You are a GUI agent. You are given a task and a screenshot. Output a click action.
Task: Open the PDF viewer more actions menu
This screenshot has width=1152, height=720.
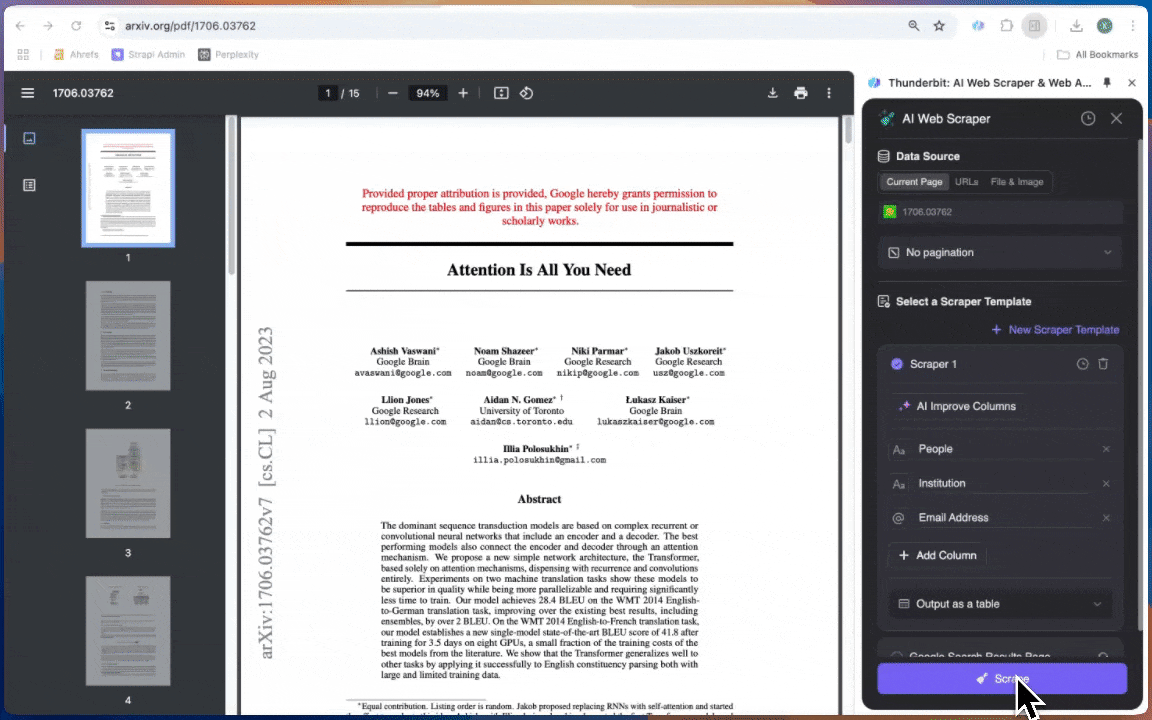click(x=829, y=93)
